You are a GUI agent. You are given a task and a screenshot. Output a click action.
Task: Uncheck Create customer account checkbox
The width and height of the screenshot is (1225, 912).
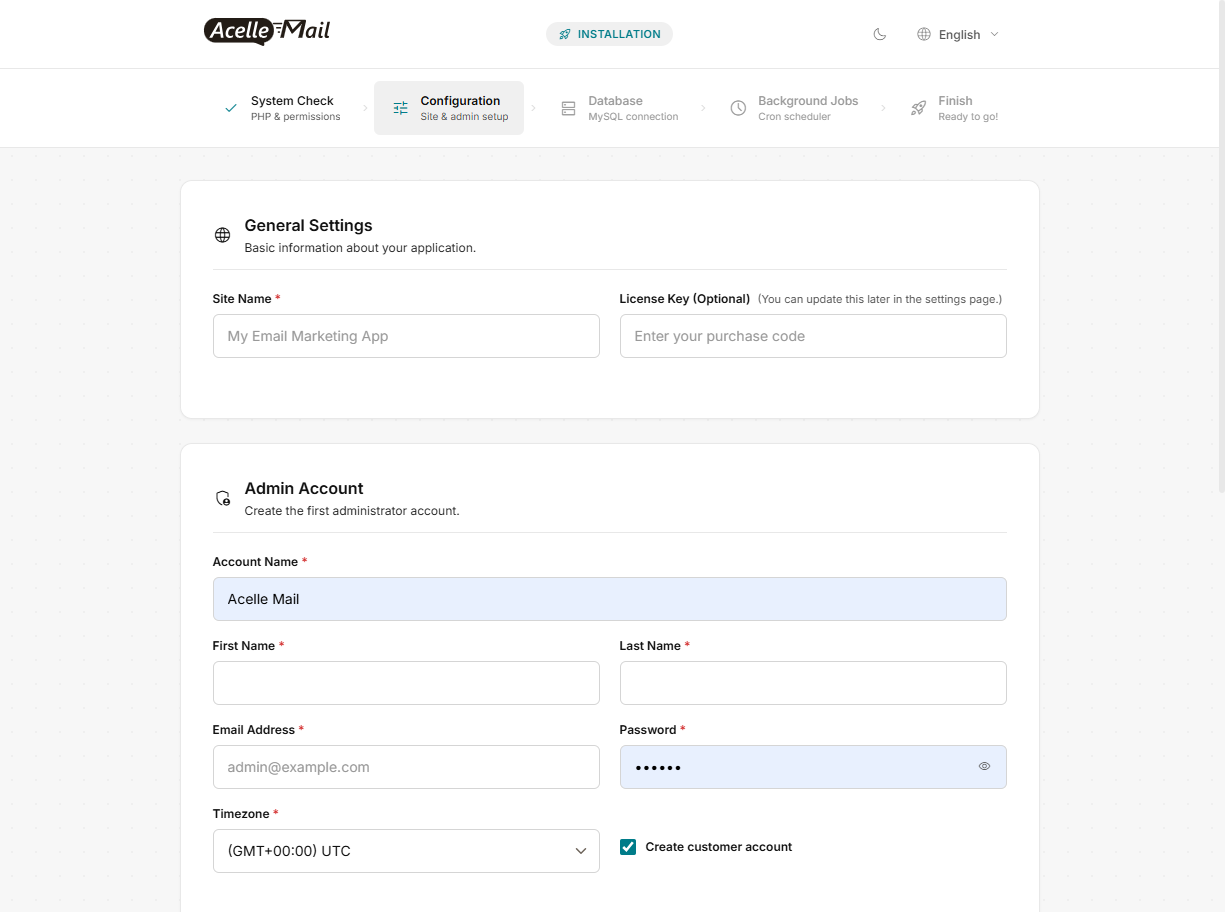point(628,847)
